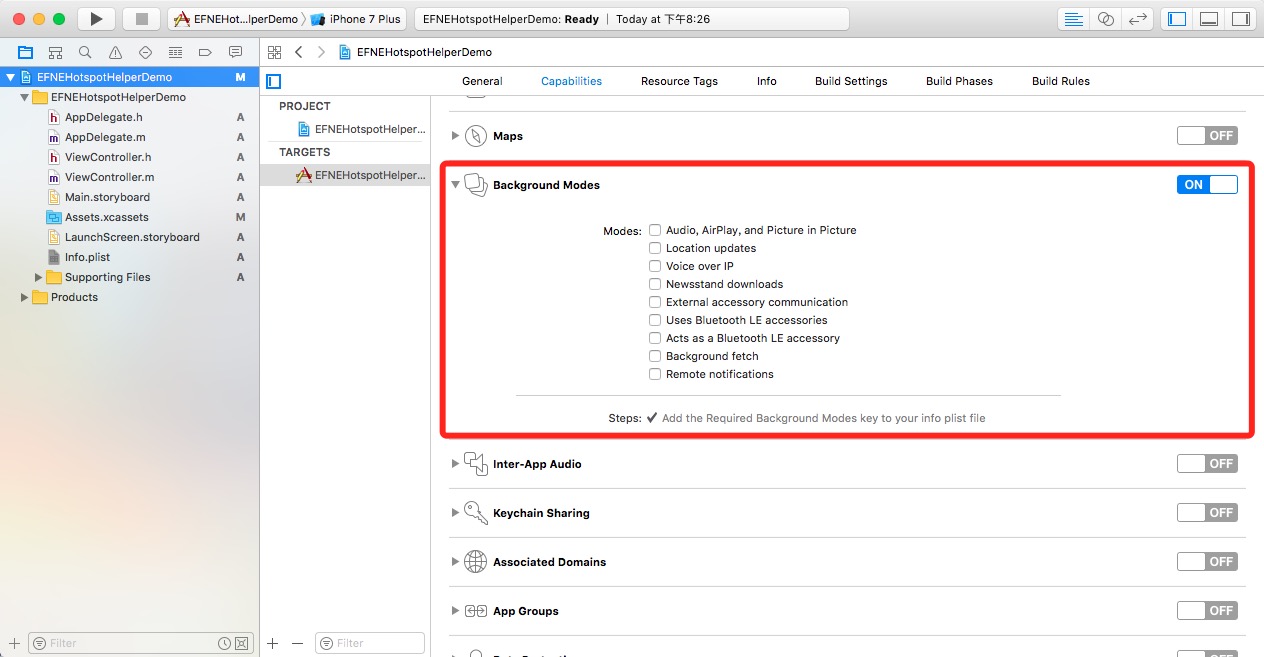The image size is (1264, 657).
Task: Click the Run (play) button
Action: (96, 19)
